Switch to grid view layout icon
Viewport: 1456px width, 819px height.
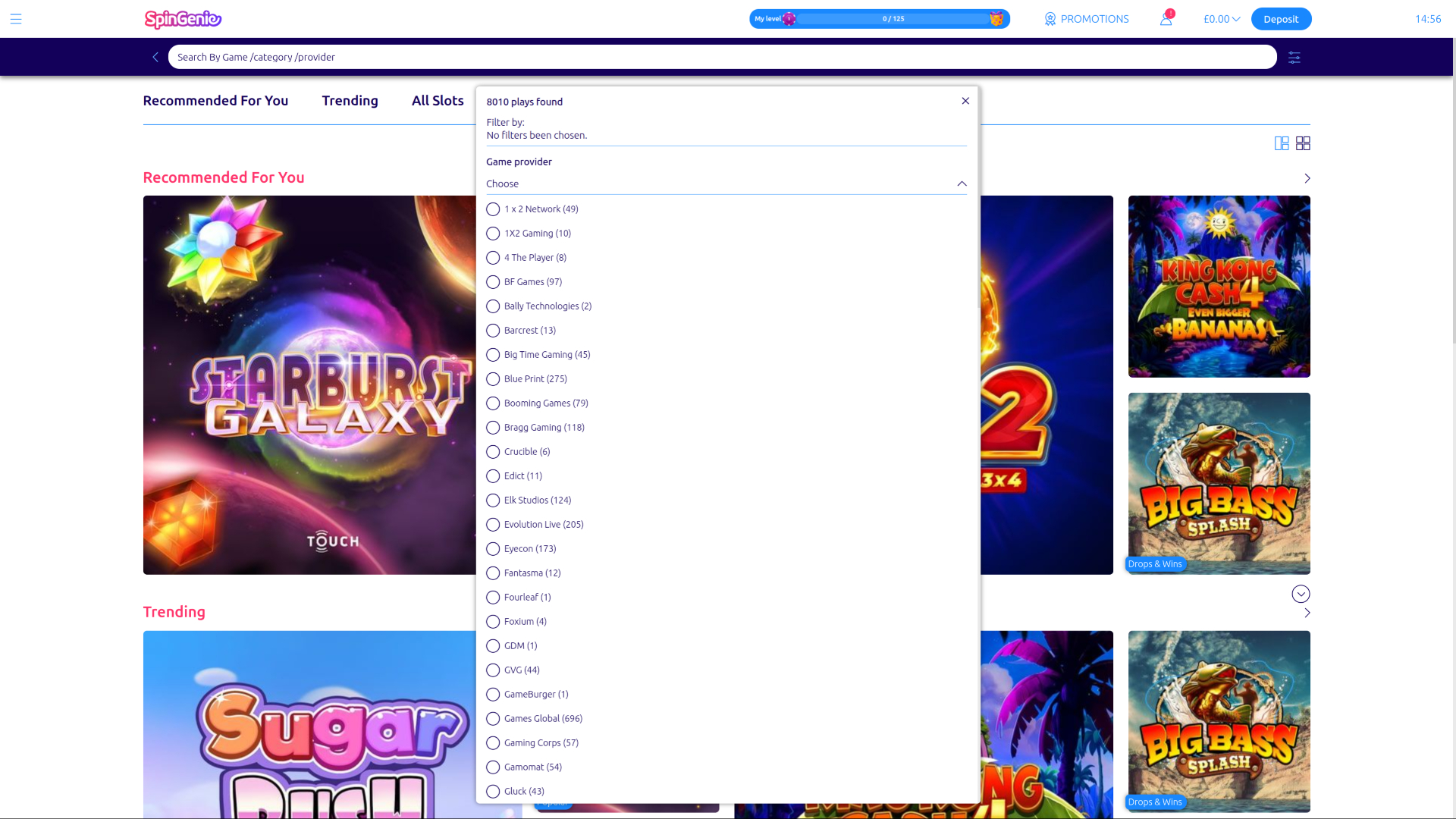(1304, 143)
